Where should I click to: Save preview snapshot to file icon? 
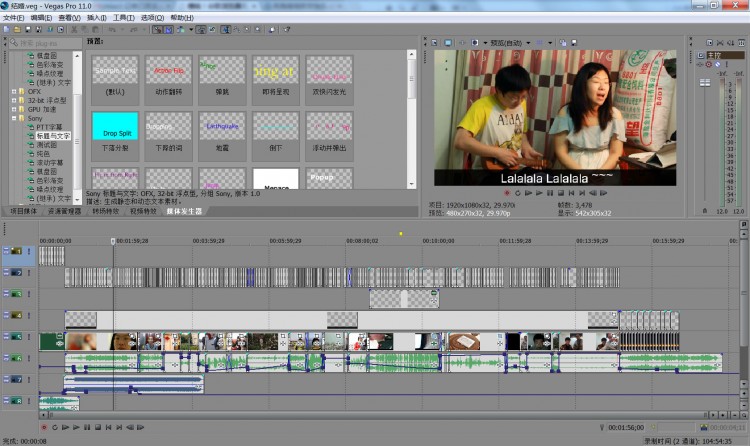pos(574,43)
